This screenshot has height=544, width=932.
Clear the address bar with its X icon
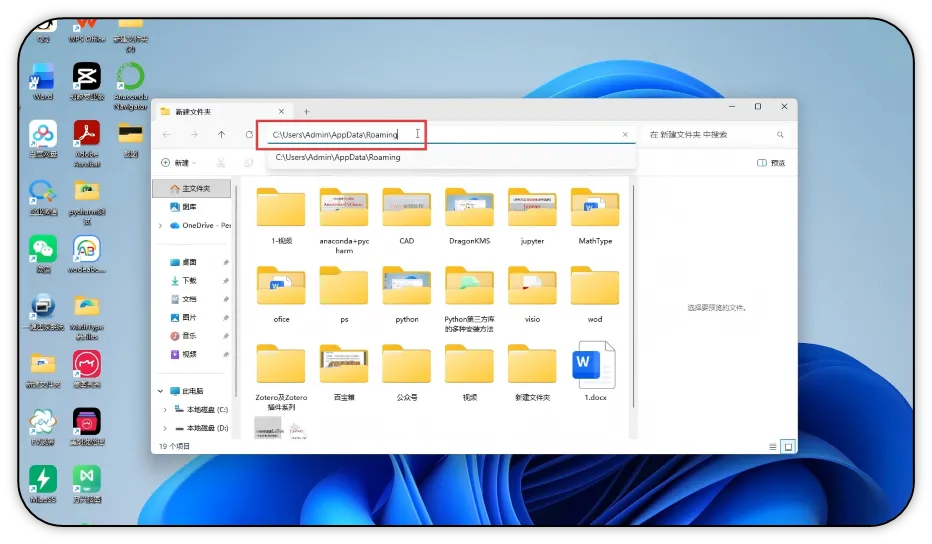[625, 134]
